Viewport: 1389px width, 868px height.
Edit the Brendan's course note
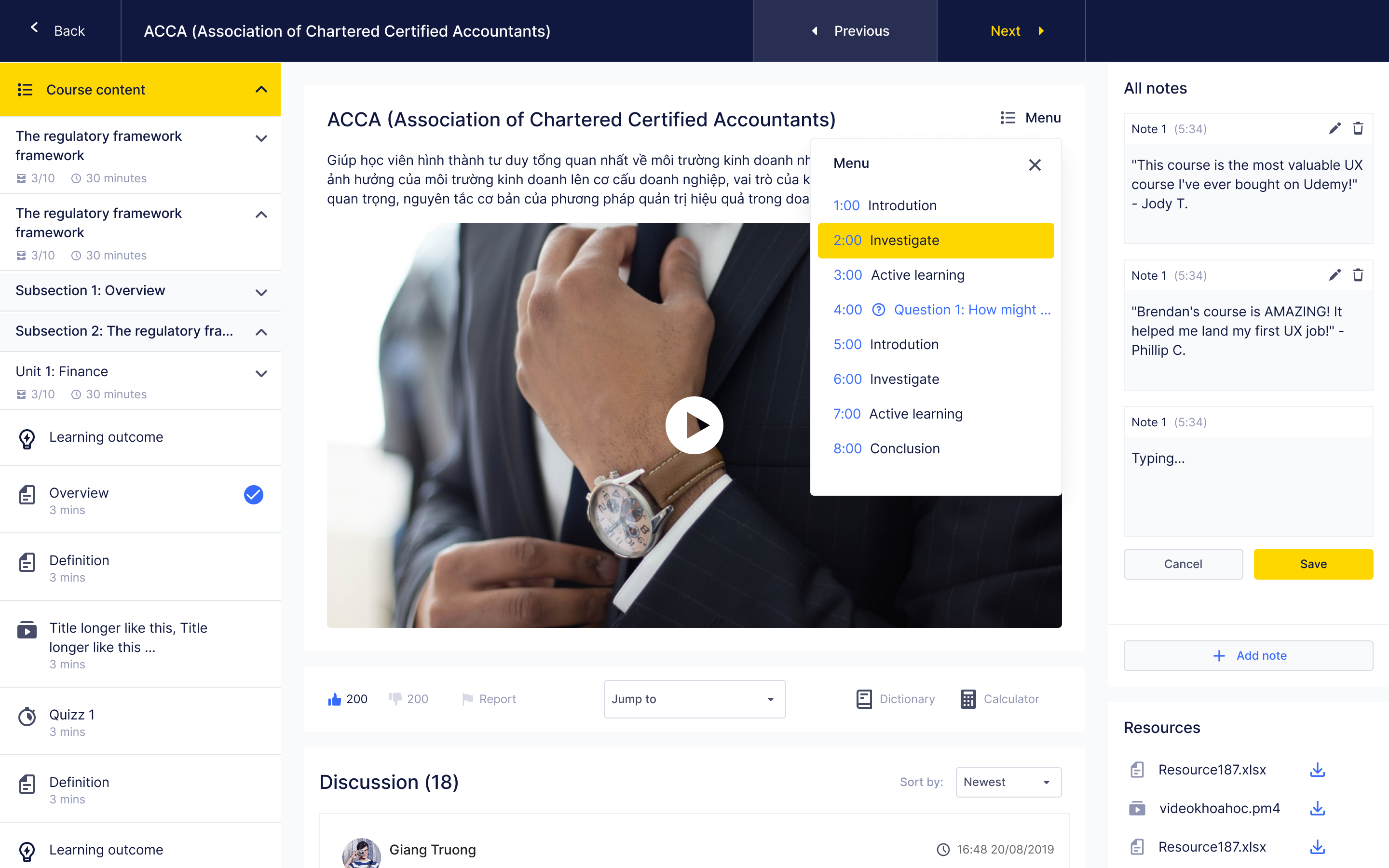tap(1335, 275)
